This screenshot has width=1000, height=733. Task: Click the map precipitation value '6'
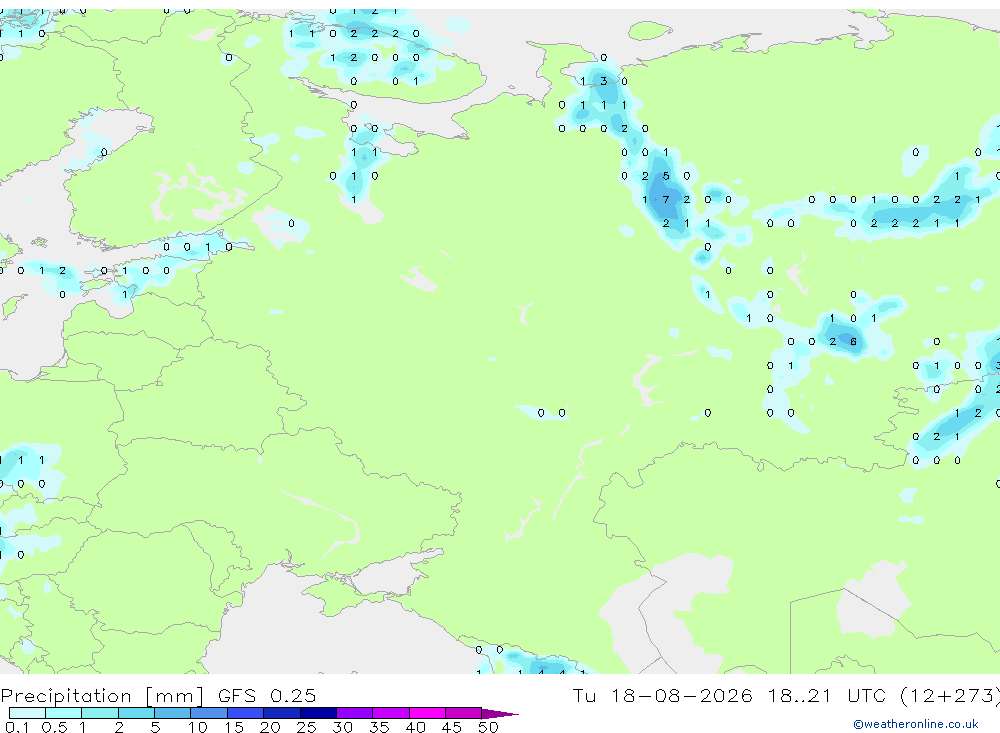853,342
